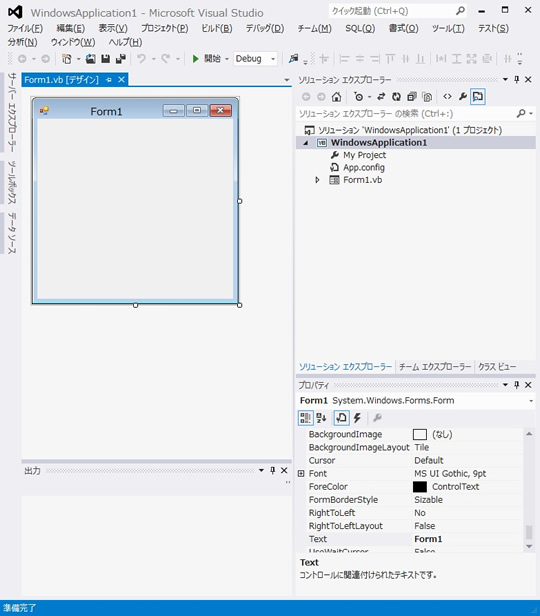Close the Output panel
The height and width of the screenshot is (616, 540).
pos(284,470)
